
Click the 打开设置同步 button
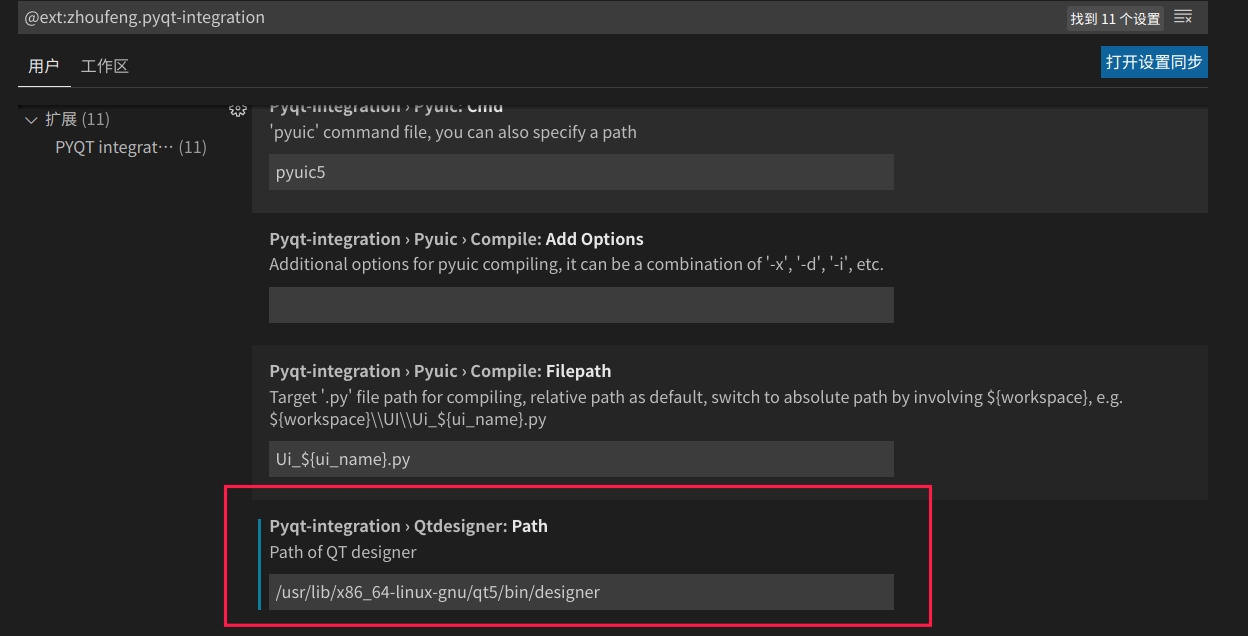tap(1154, 62)
